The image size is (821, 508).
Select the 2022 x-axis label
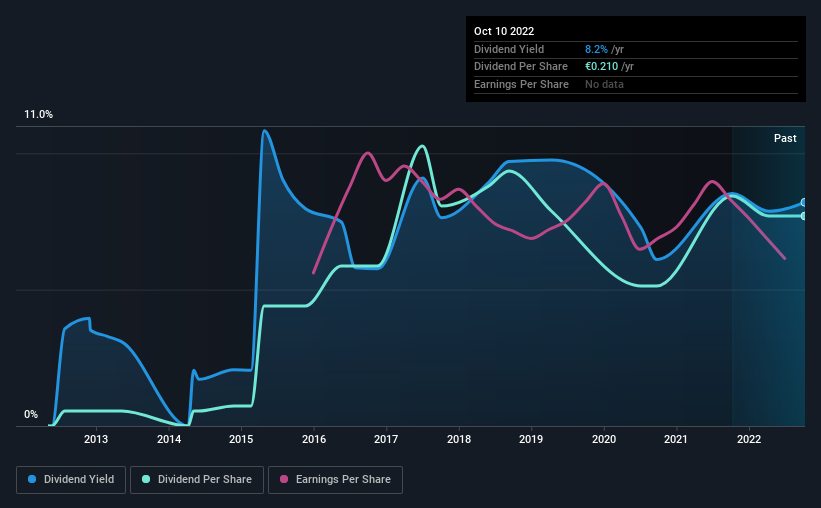click(749, 439)
